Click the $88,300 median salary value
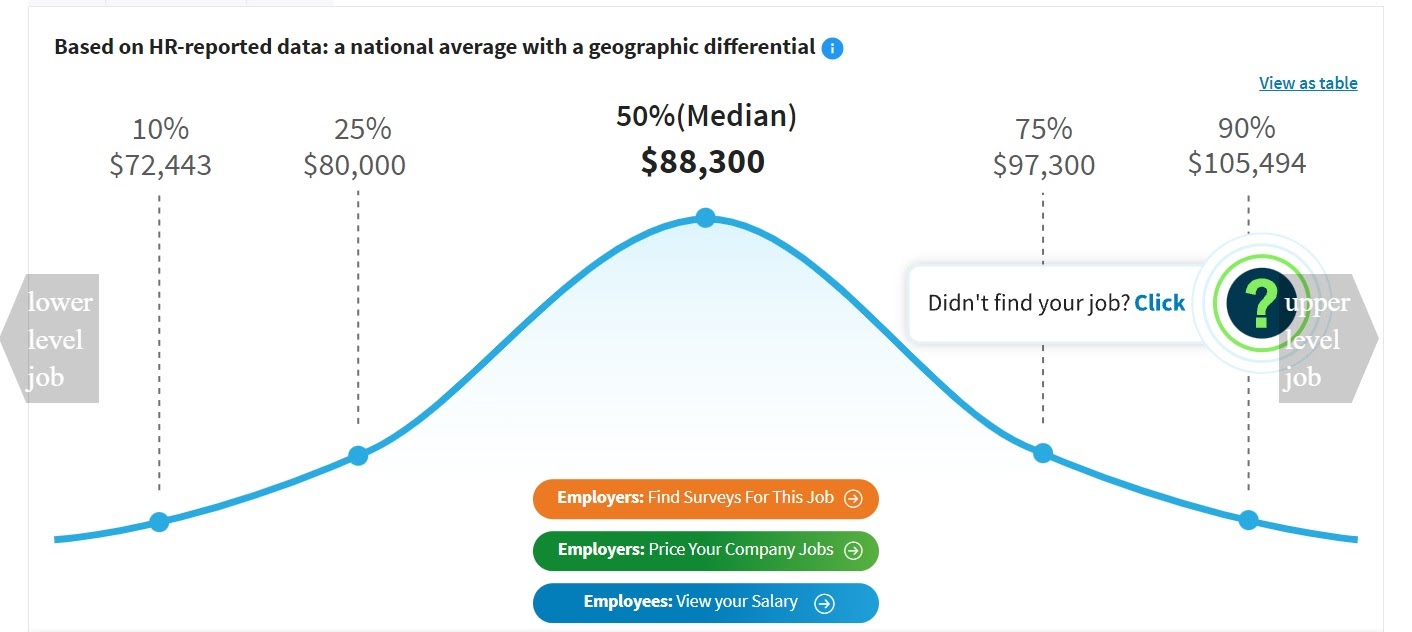Screen dimensions: 1412x632 pos(703,162)
